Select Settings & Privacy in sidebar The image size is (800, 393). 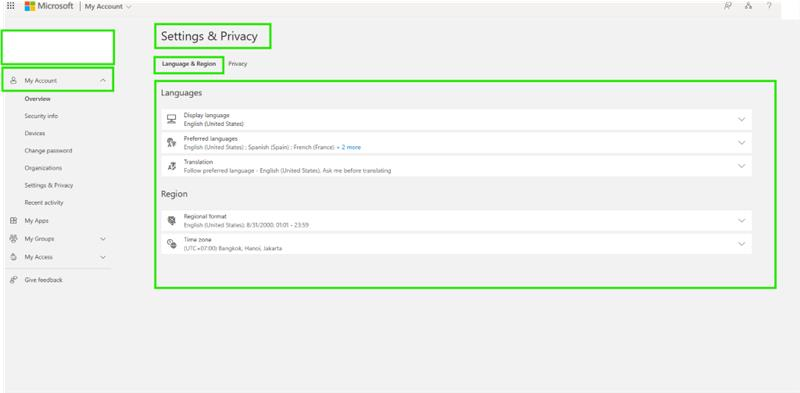tap(49, 185)
